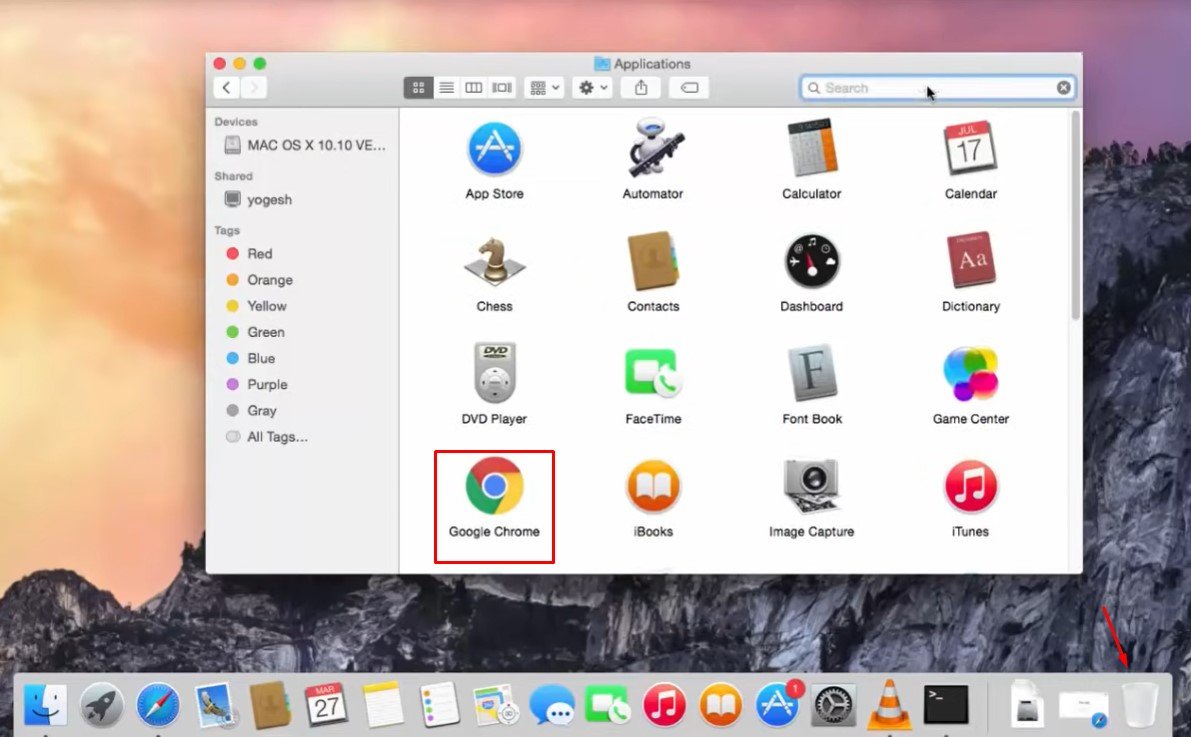Show All Tags in the sidebar
This screenshot has height=737, width=1191.
coord(277,436)
